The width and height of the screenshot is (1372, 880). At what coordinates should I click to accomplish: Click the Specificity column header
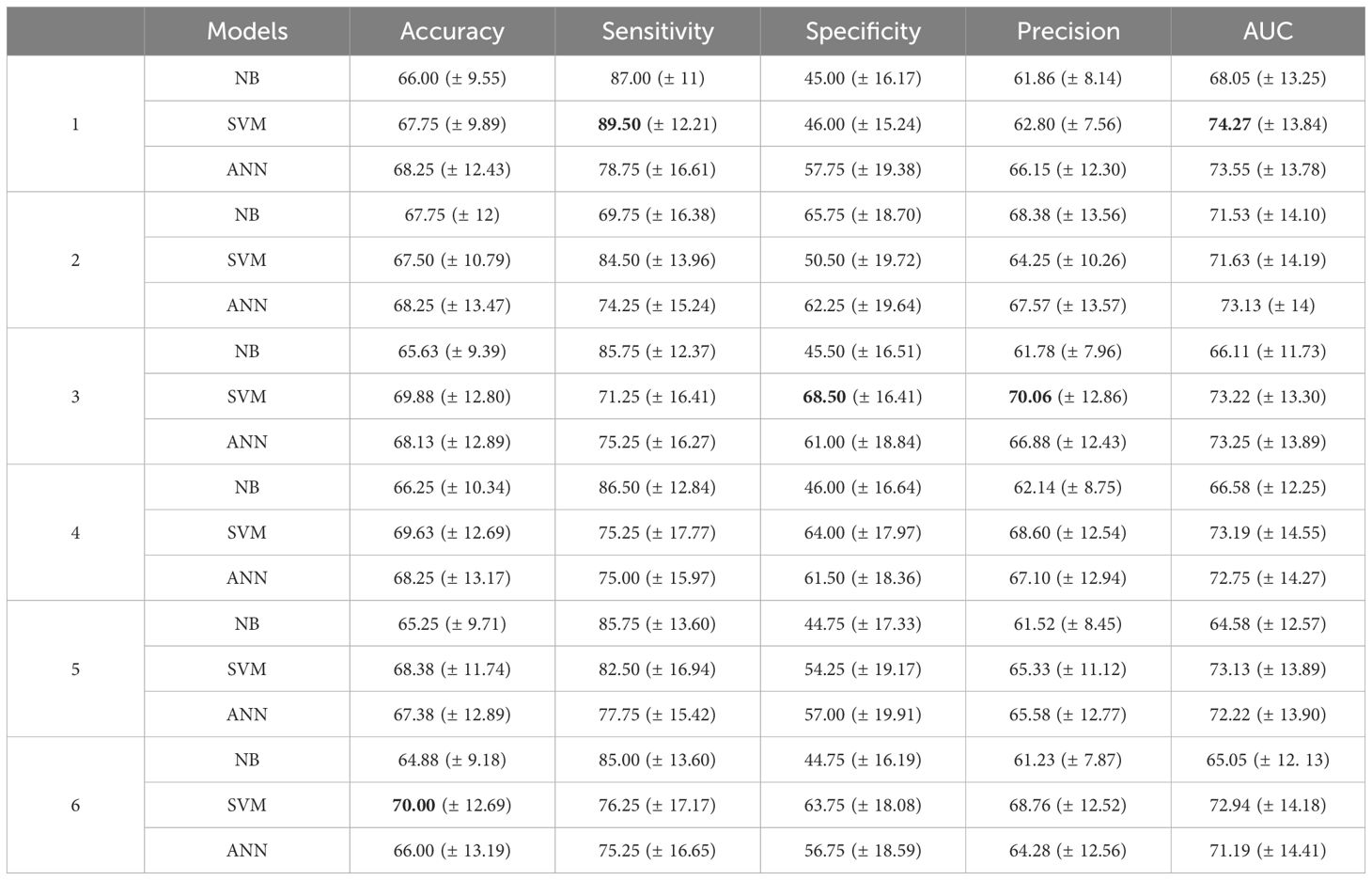863,31
